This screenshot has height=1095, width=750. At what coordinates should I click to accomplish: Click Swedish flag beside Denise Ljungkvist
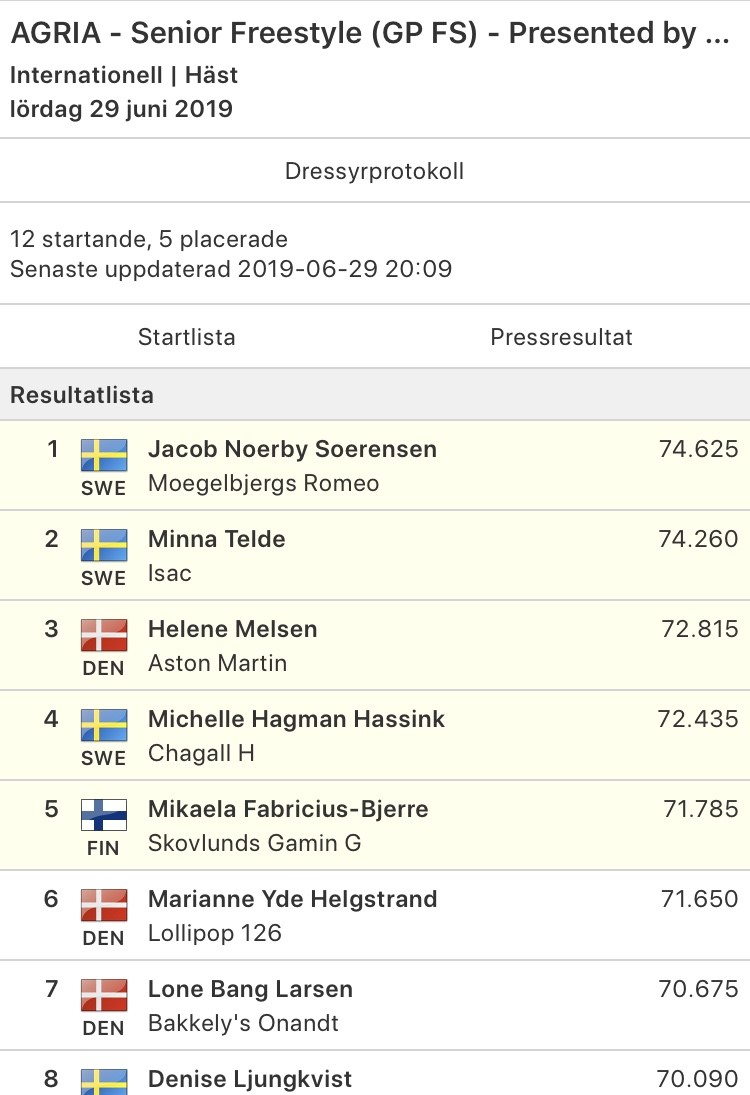(104, 1082)
